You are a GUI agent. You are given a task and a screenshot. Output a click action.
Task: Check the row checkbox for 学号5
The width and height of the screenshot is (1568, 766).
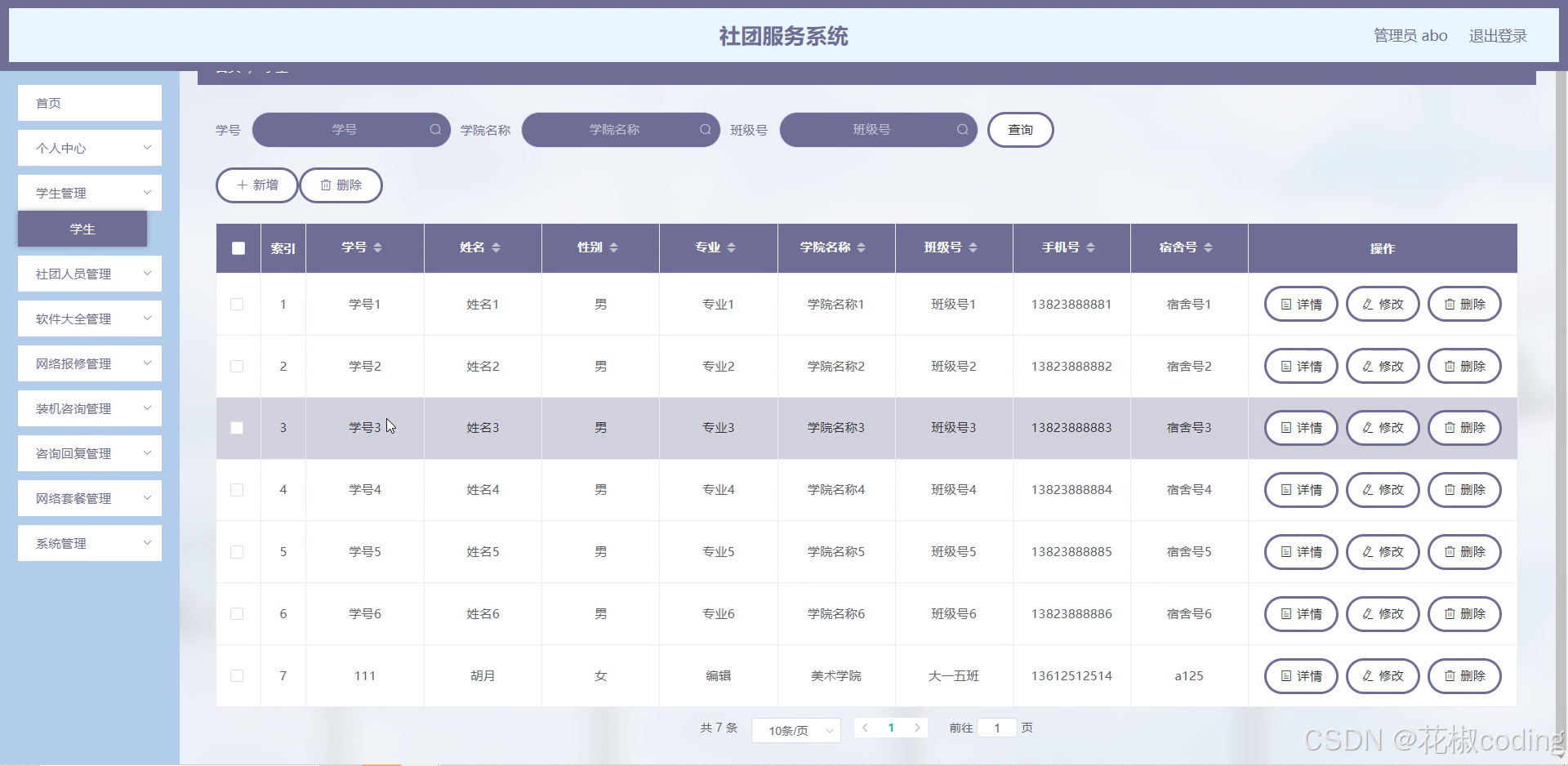pyautogui.click(x=237, y=552)
